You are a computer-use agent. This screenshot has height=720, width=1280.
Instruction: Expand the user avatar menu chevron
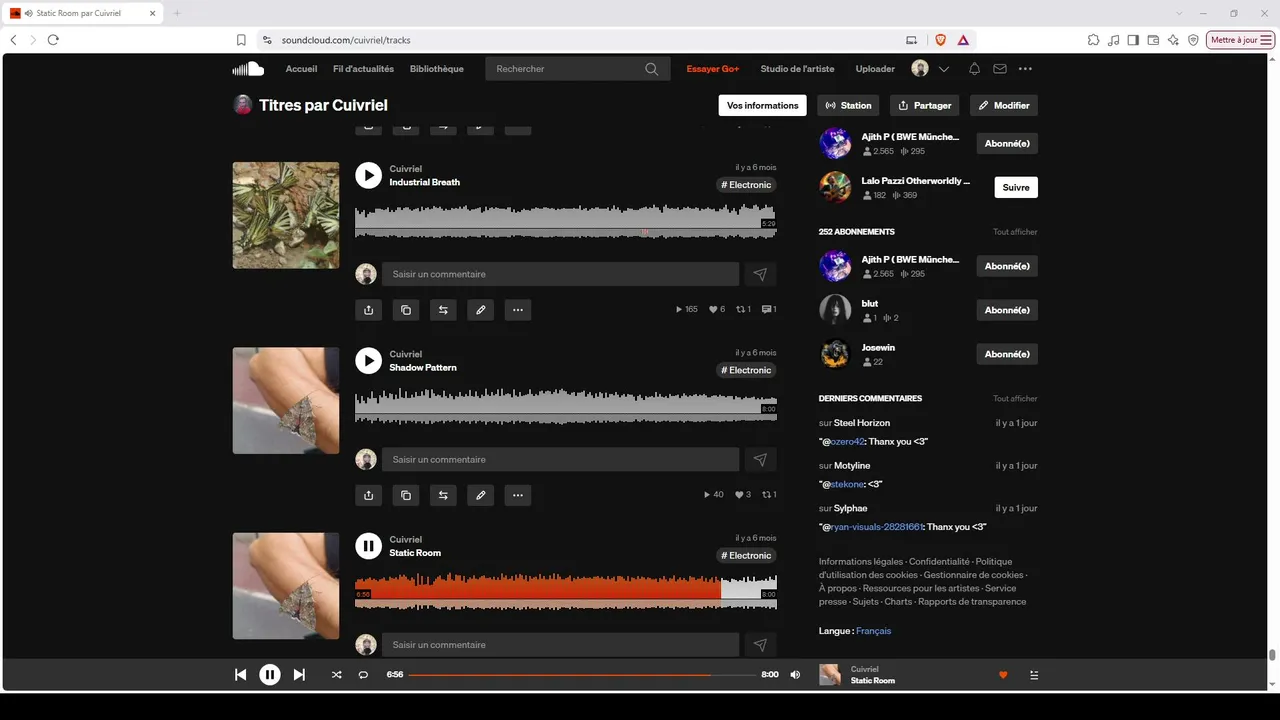tap(943, 69)
